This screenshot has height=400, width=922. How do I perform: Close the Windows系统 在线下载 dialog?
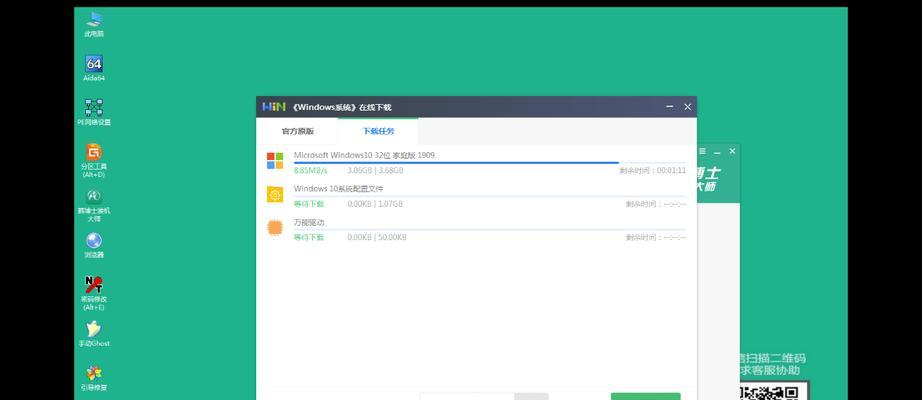[x=687, y=106]
